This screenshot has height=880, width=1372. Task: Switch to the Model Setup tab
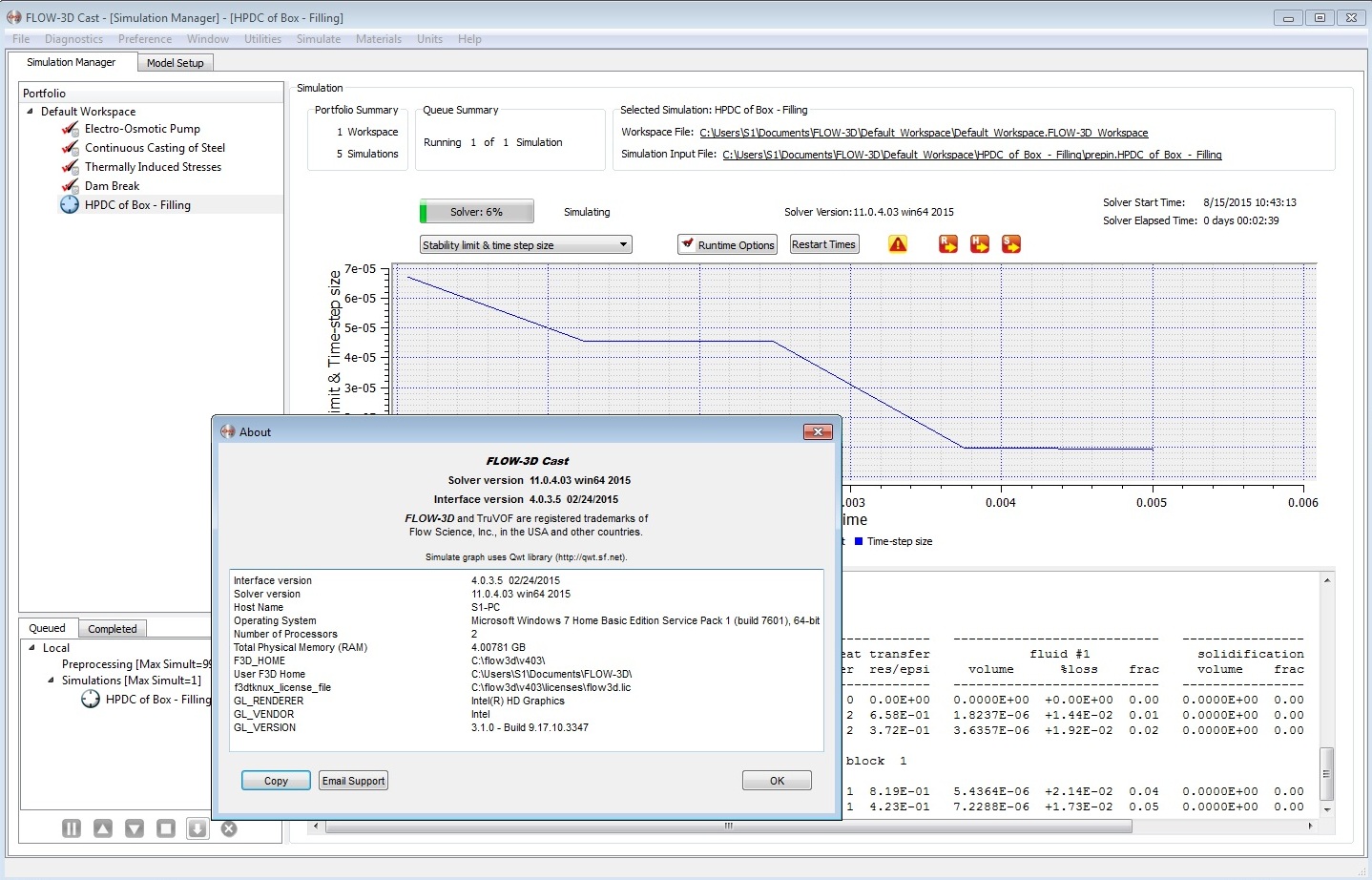(176, 63)
